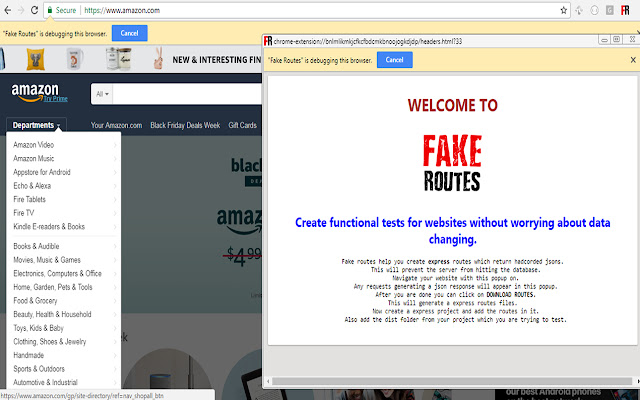Click the white mug product thumbnail
Image resolution: width=640 pixels, height=400 pixels.
[75, 59]
